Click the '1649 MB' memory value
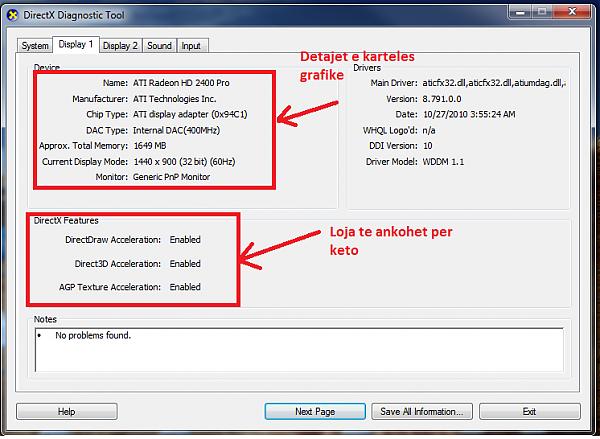 [x=150, y=146]
